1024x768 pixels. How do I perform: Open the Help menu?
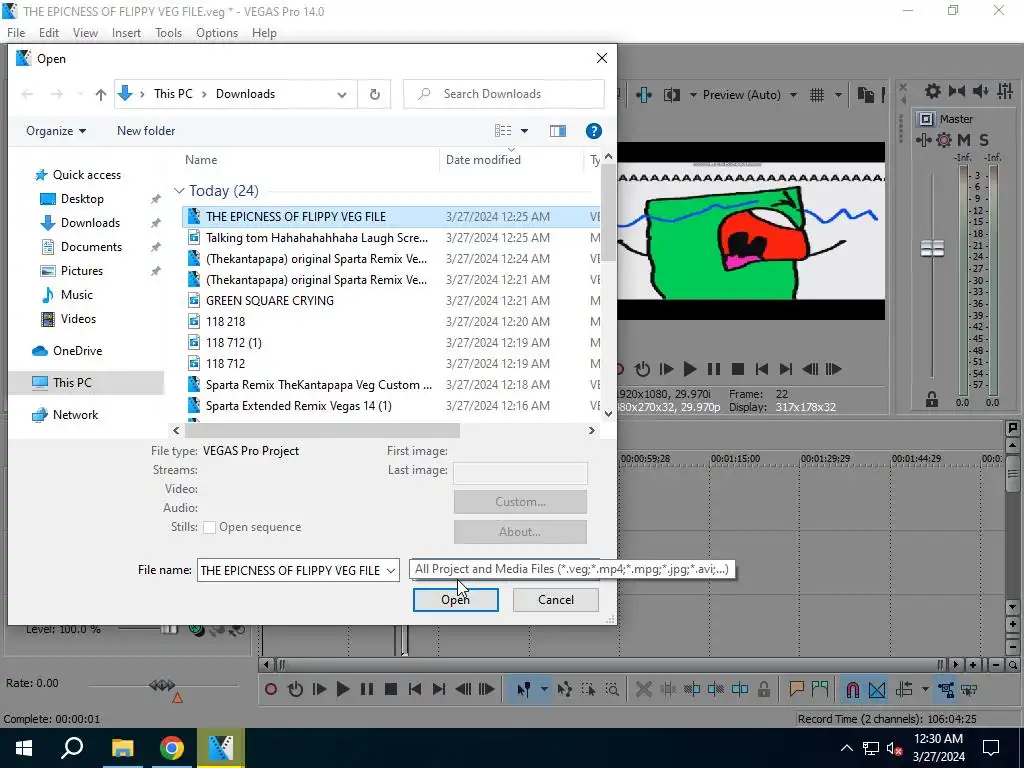pyautogui.click(x=264, y=33)
